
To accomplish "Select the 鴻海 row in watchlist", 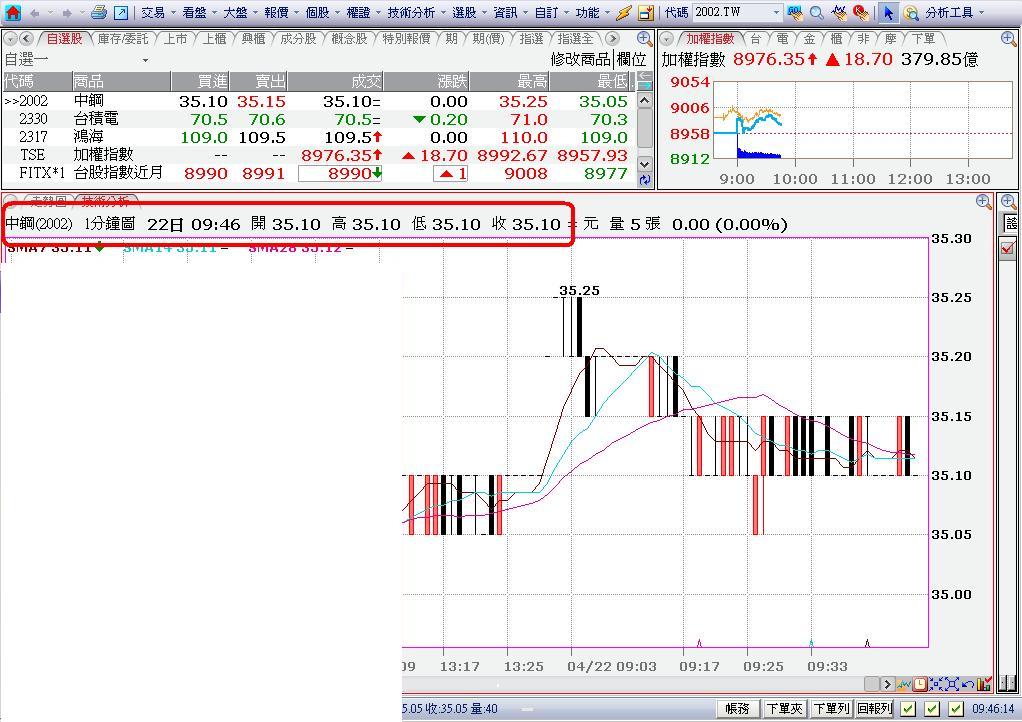I will point(317,137).
